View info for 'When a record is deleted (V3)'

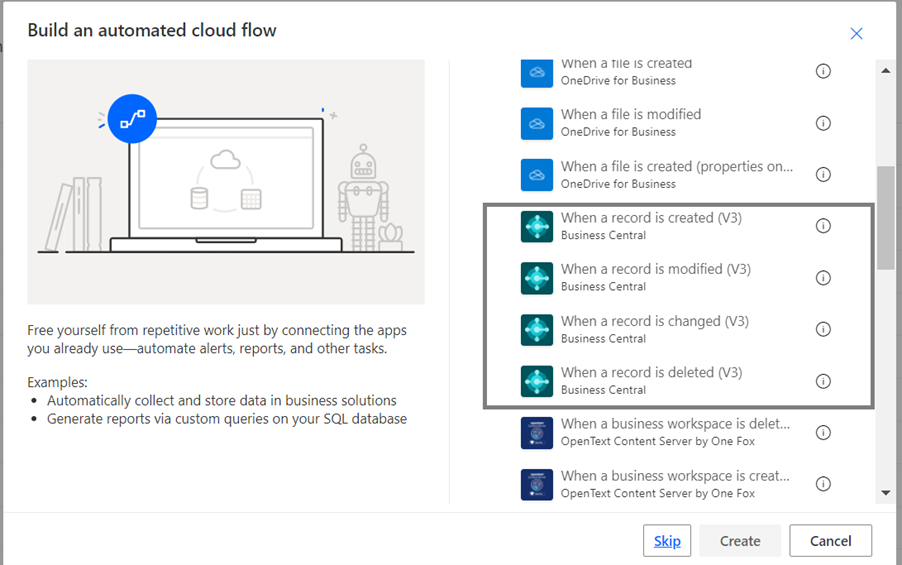(823, 381)
